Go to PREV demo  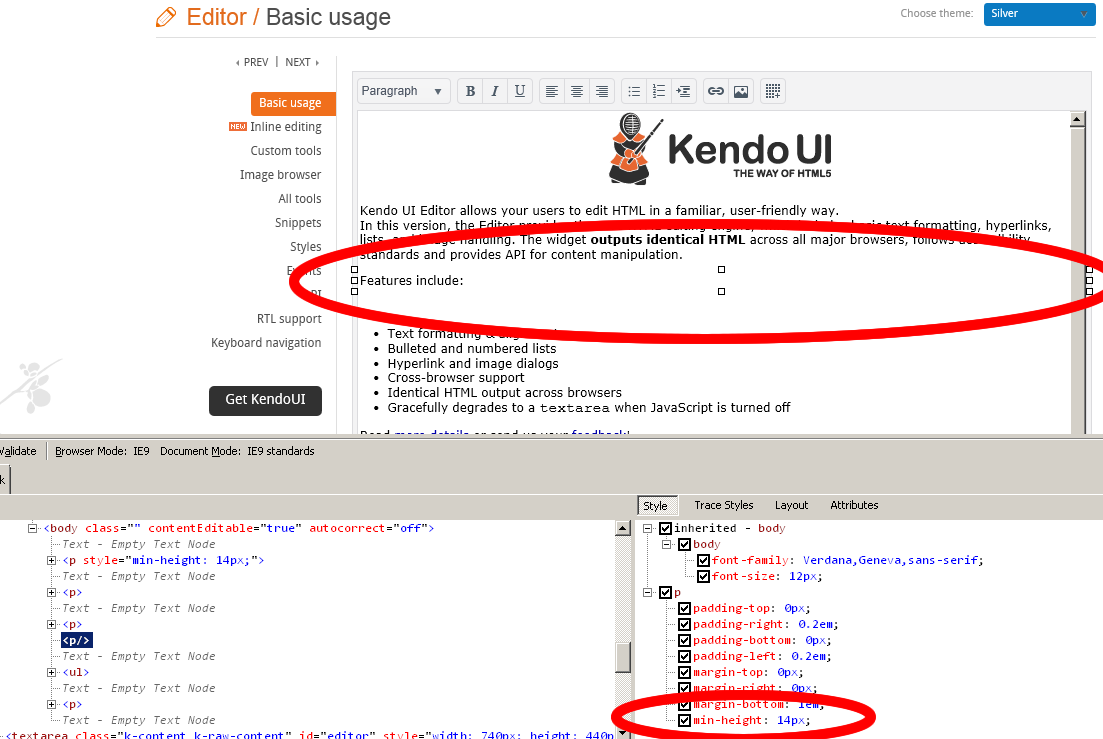[x=252, y=62]
